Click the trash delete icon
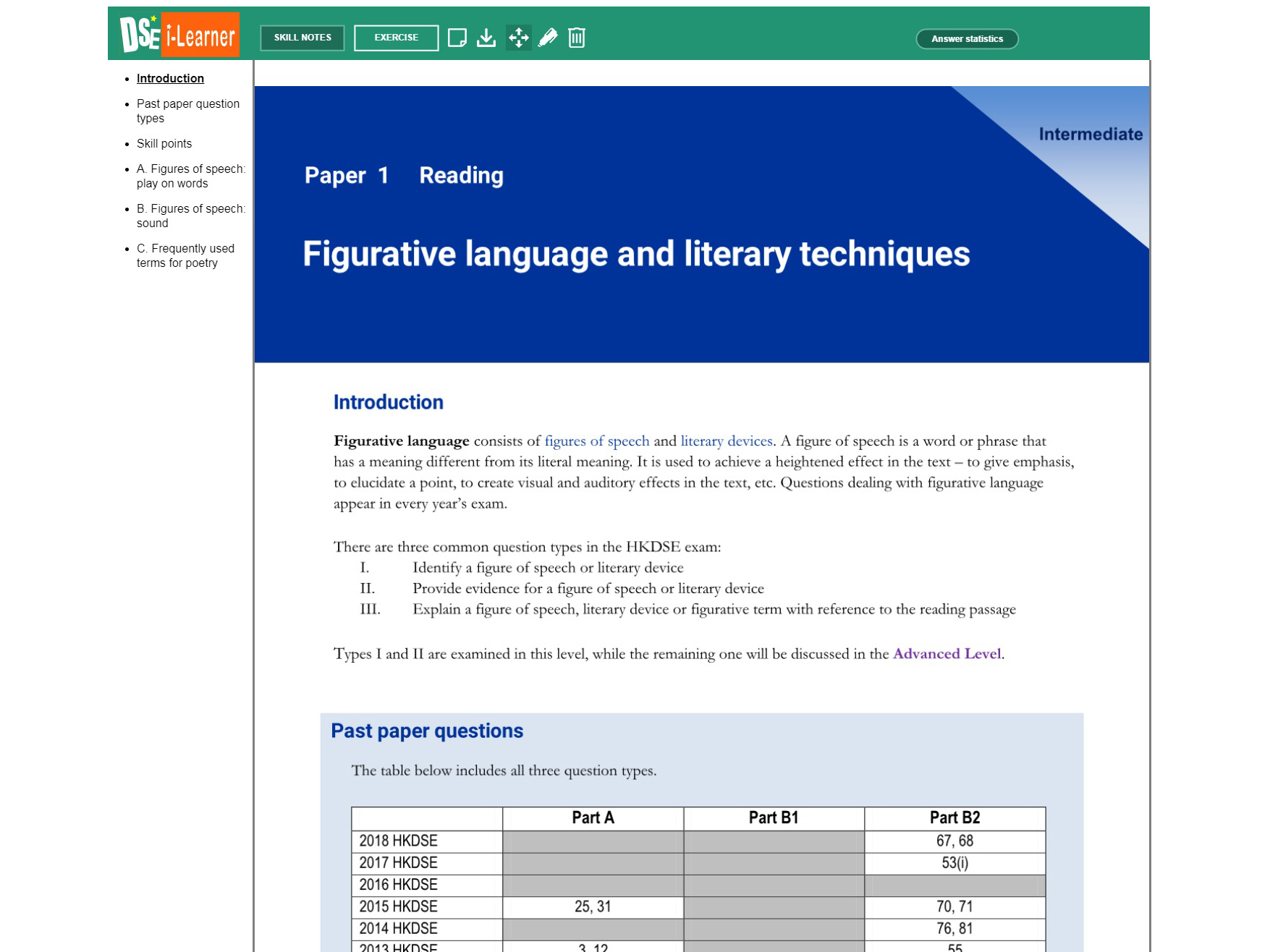 (577, 38)
